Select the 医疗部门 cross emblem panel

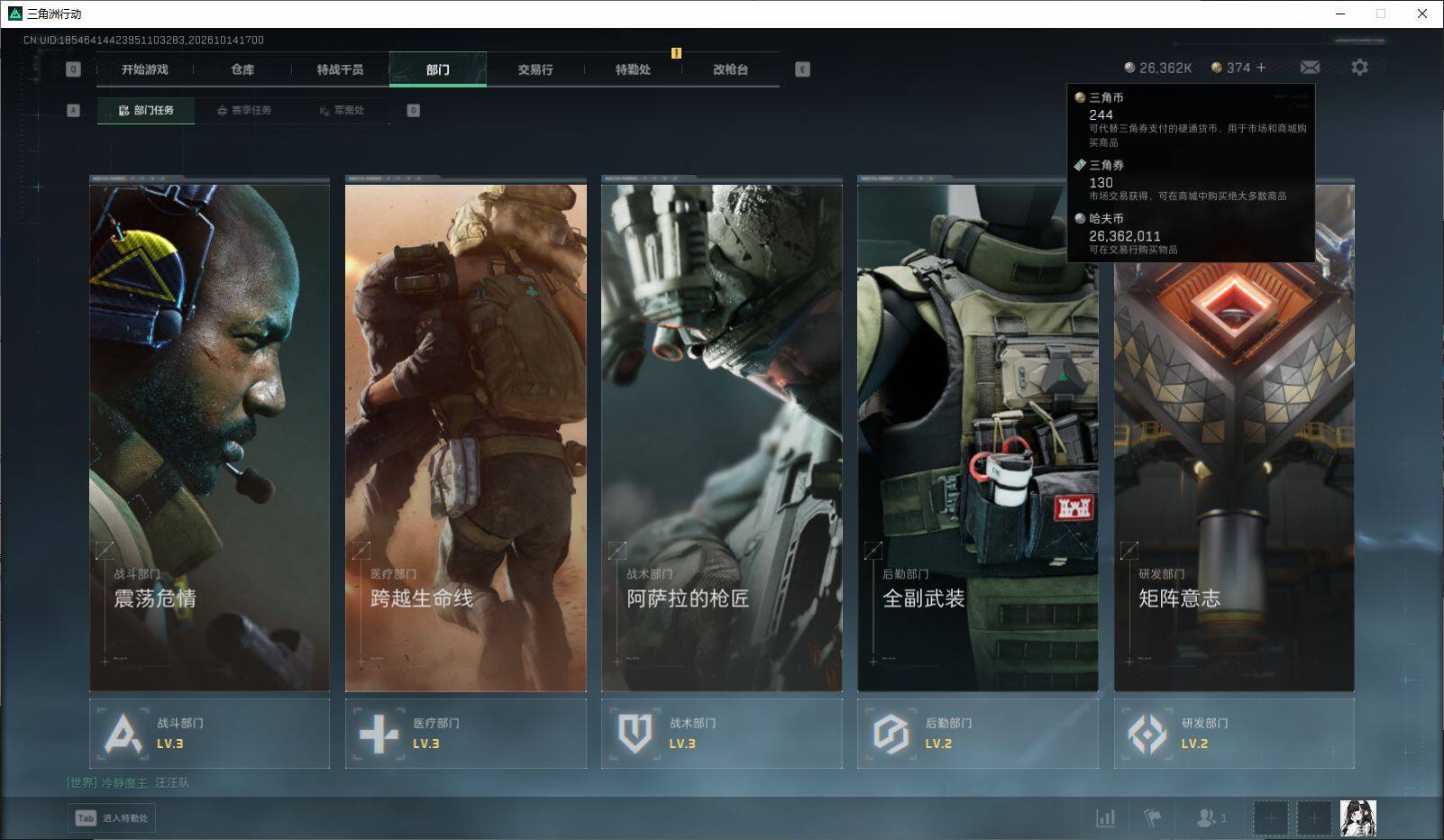click(465, 734)
